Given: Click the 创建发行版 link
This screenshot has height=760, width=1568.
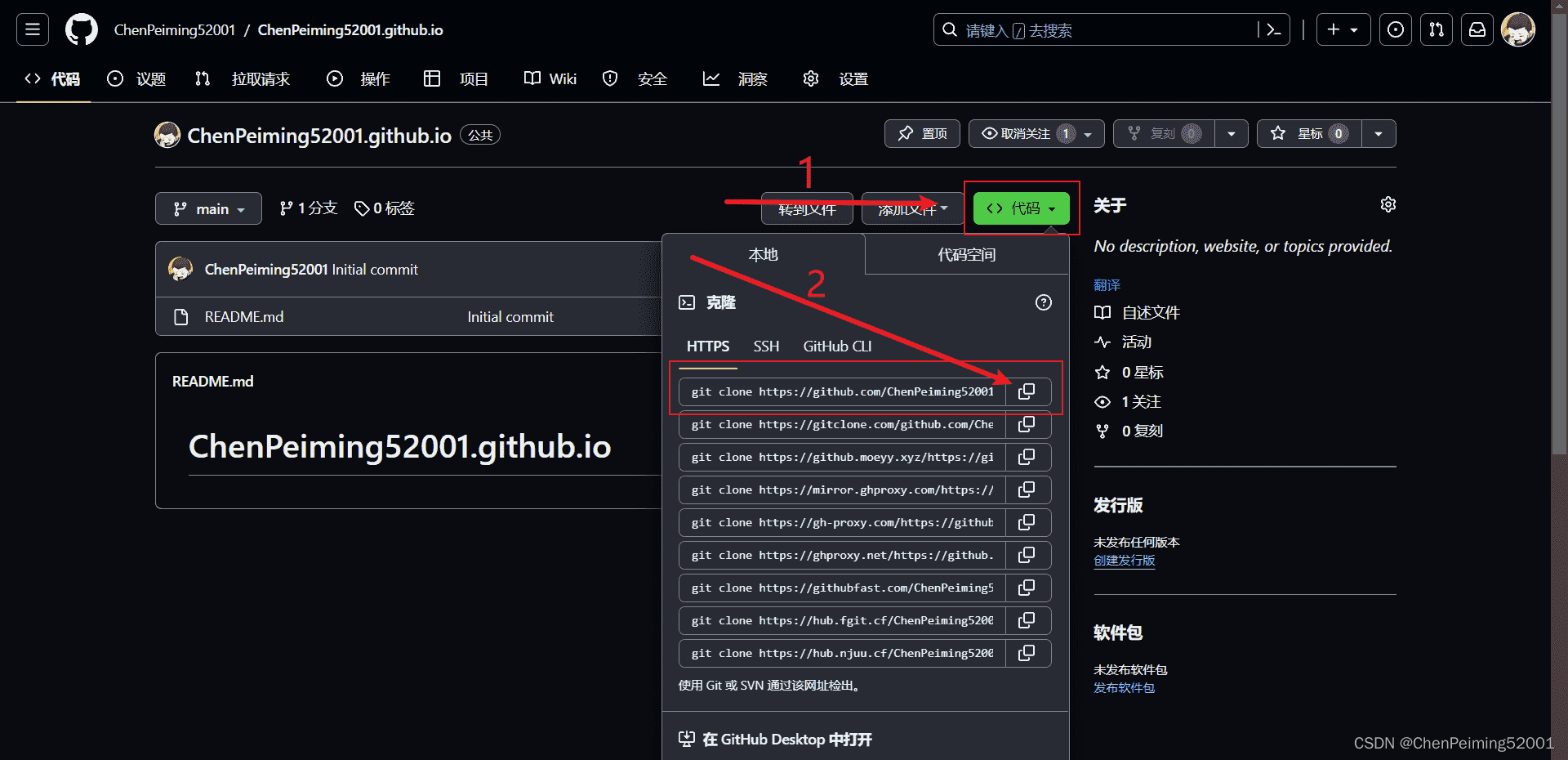Looking at the screenshot, I should [x=1124, y=561].
